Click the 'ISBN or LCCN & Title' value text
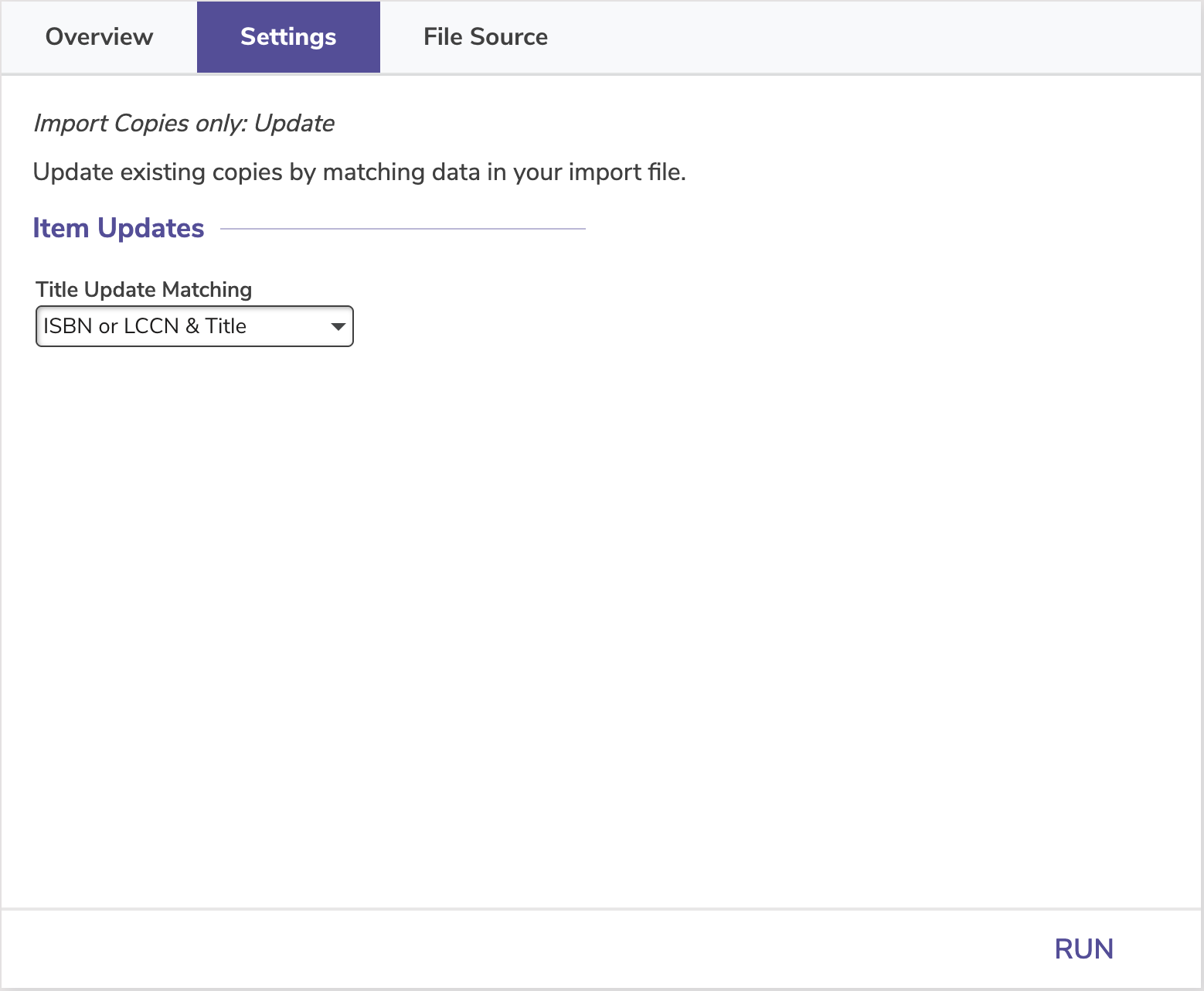The image size is (1204, 991). (x=145, y=326)
